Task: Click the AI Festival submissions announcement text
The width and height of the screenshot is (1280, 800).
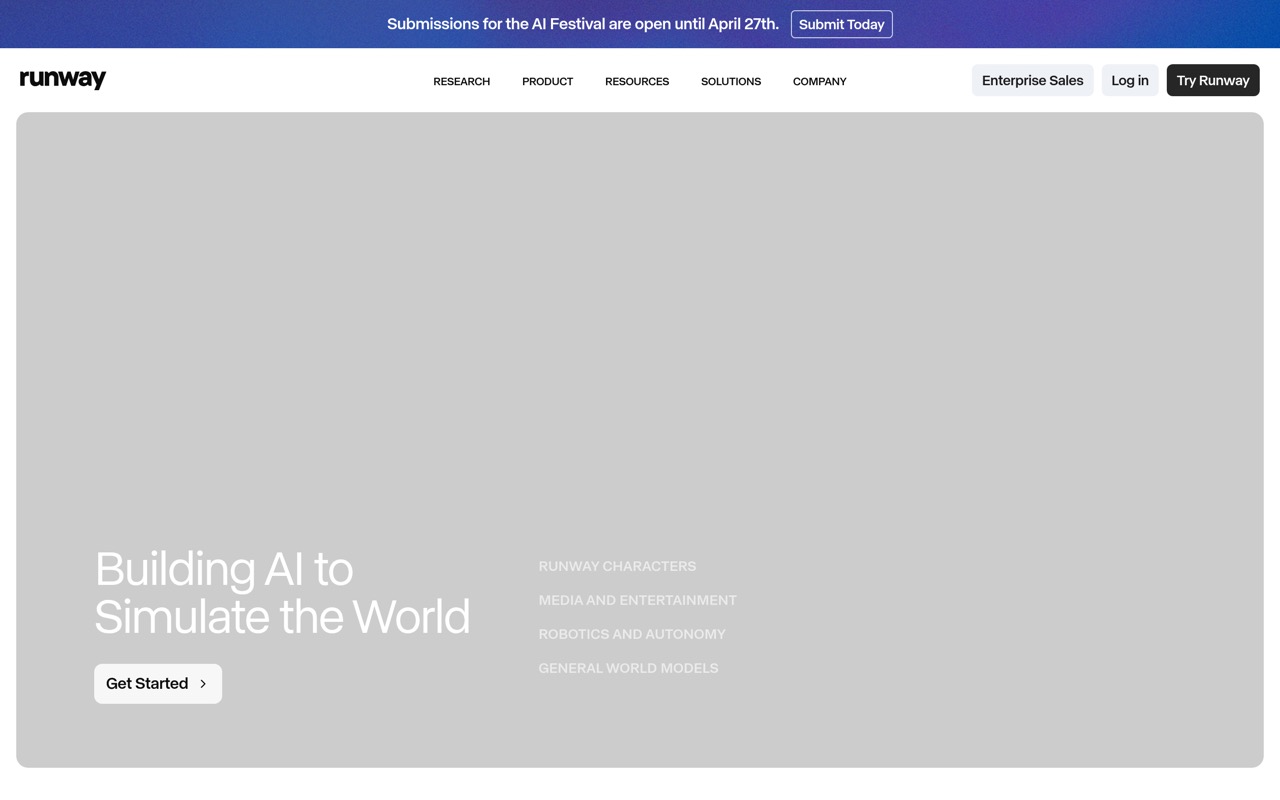Action: click(583, 24)
